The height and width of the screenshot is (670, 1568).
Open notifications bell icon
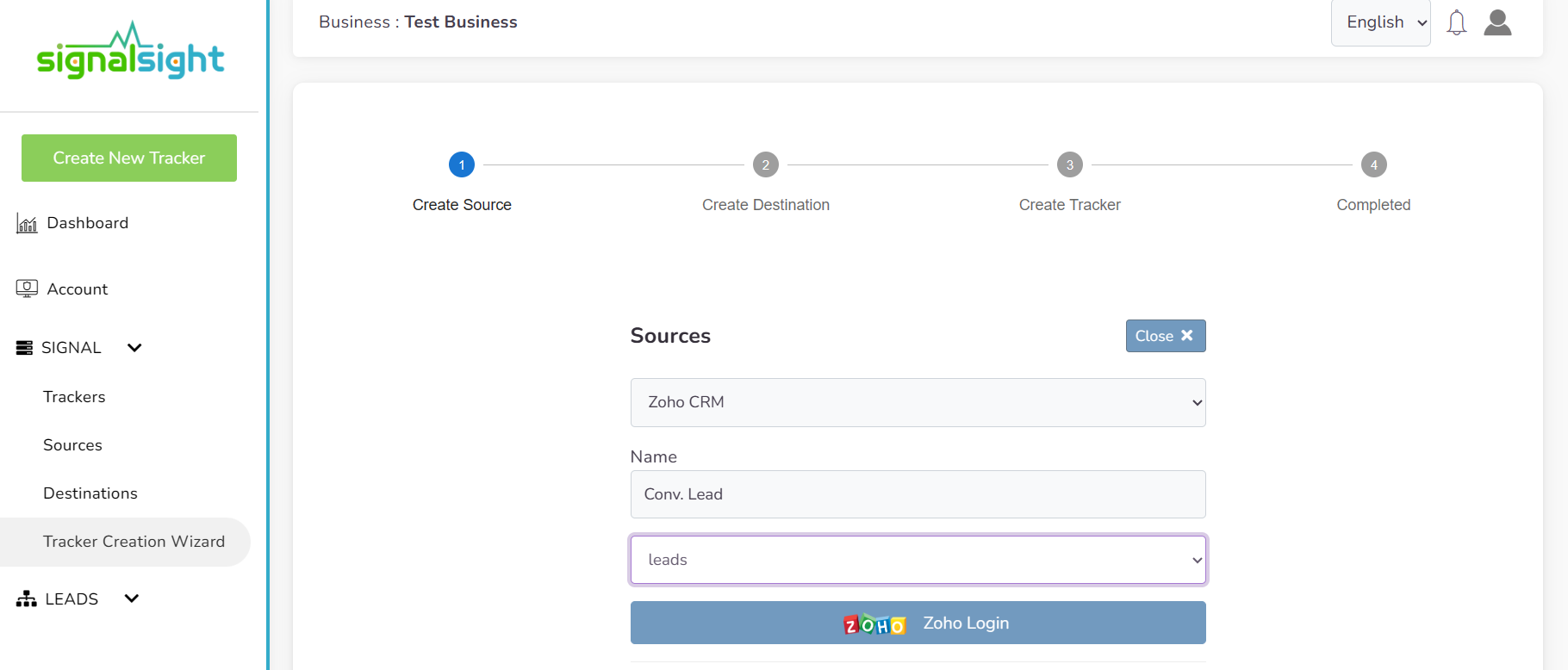(x=1456, y=22)
